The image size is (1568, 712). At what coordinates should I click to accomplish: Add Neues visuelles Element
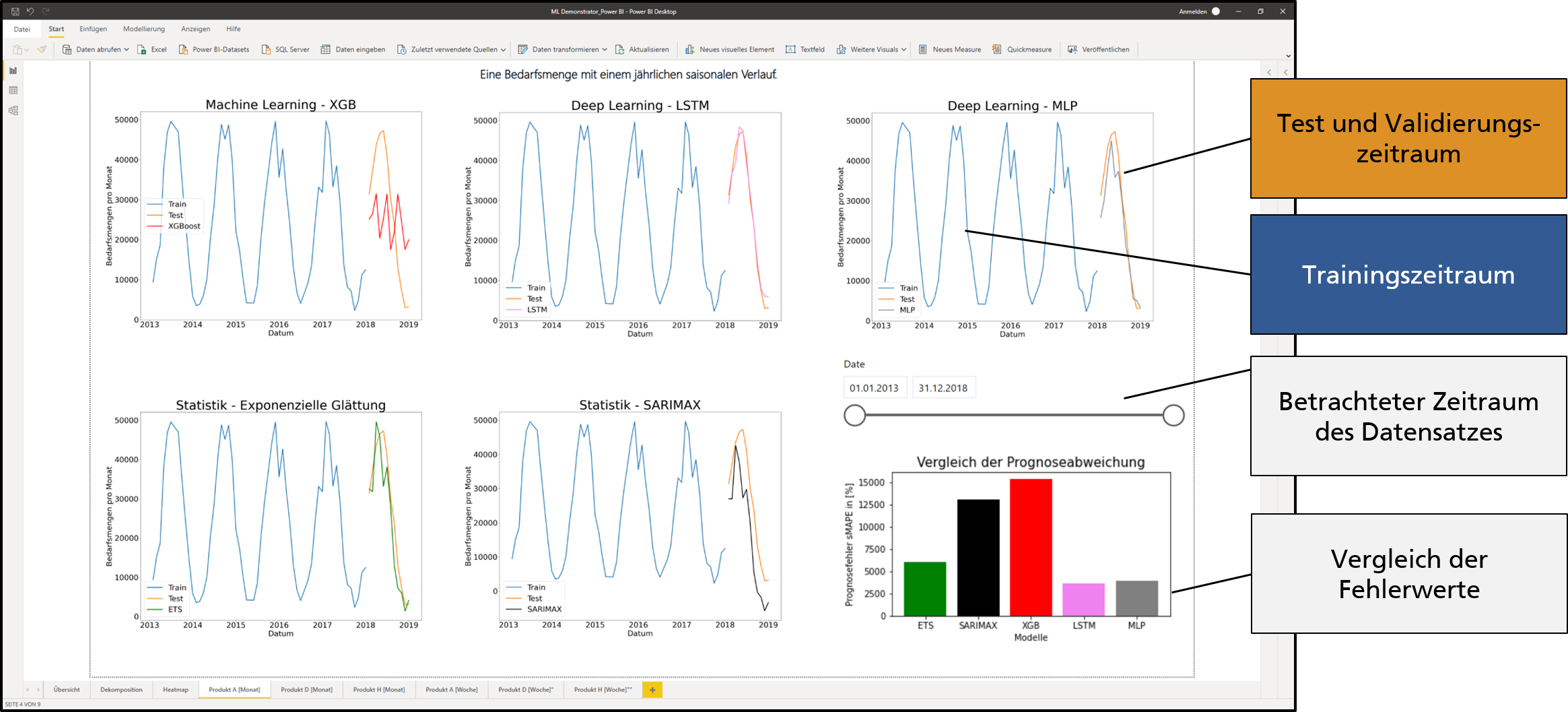click(730, 49)
